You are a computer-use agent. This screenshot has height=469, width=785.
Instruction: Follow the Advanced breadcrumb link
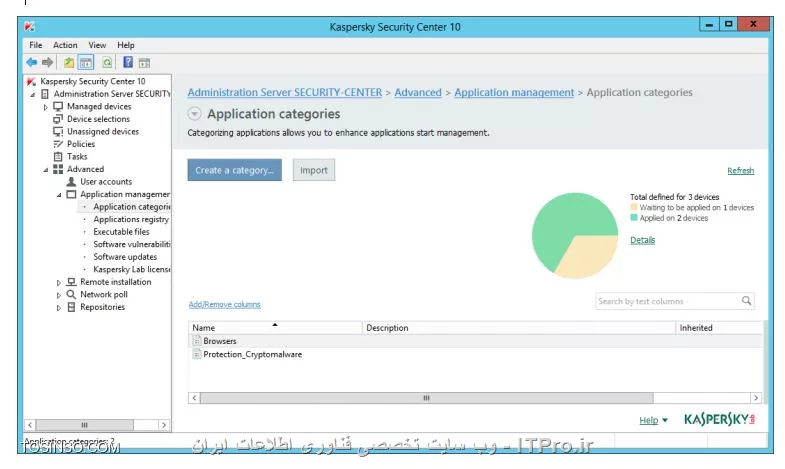[418, 92]
